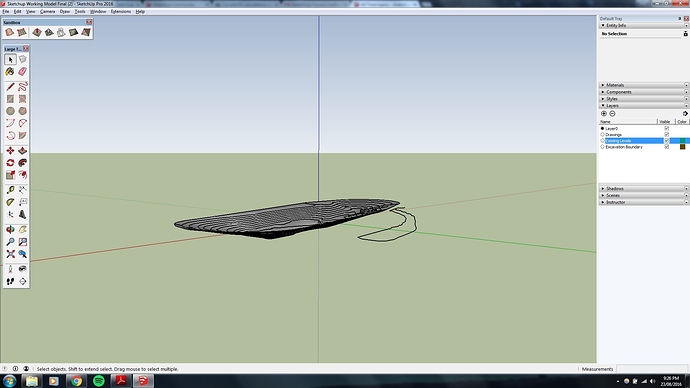The width and height of the screenshot is (690, 388).
Task: Pick the Line pencil tool
Action: (x=10, y=87)
